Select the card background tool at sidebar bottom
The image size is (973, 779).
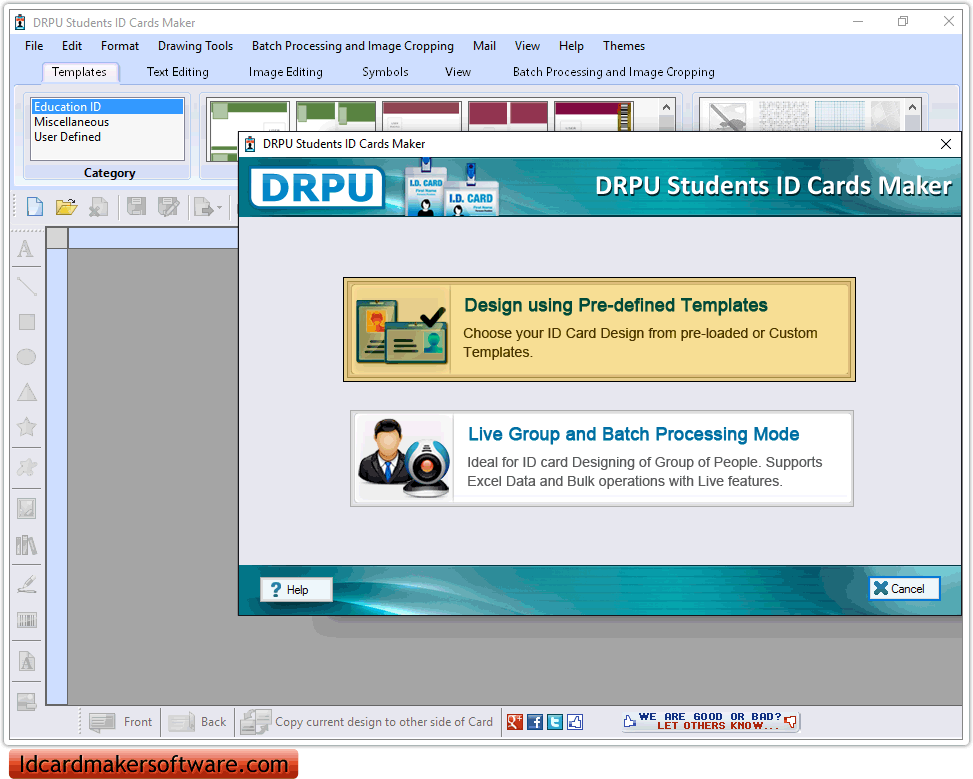[27, 701]
